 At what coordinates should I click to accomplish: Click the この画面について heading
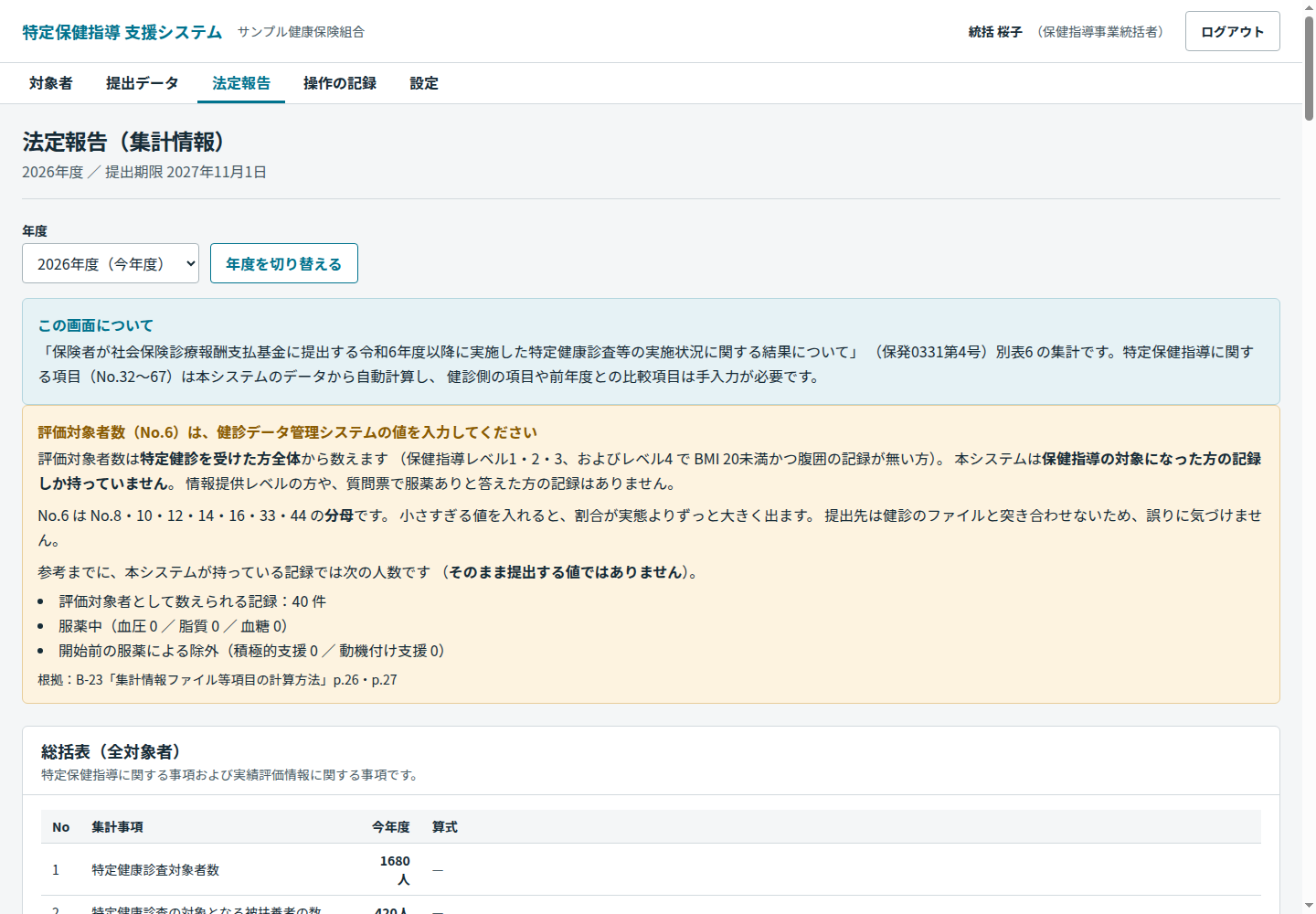coord(96,325)
